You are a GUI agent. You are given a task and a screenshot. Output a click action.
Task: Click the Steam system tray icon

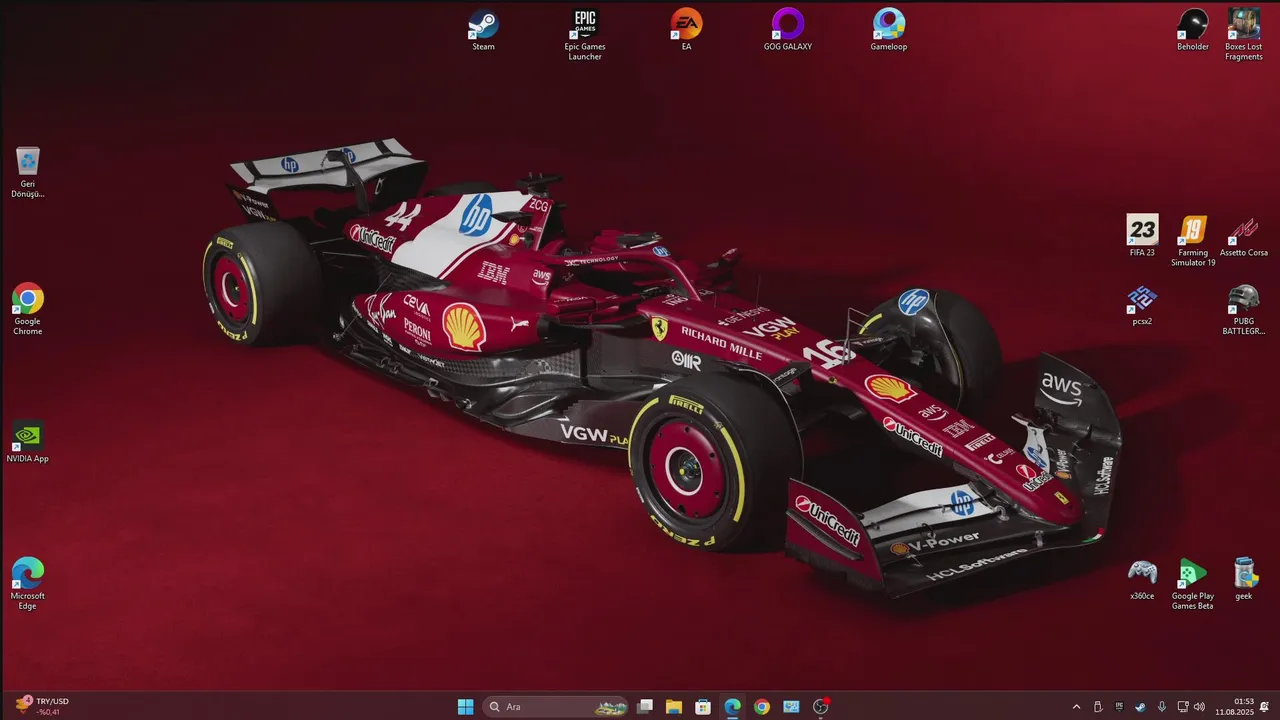1140,707
